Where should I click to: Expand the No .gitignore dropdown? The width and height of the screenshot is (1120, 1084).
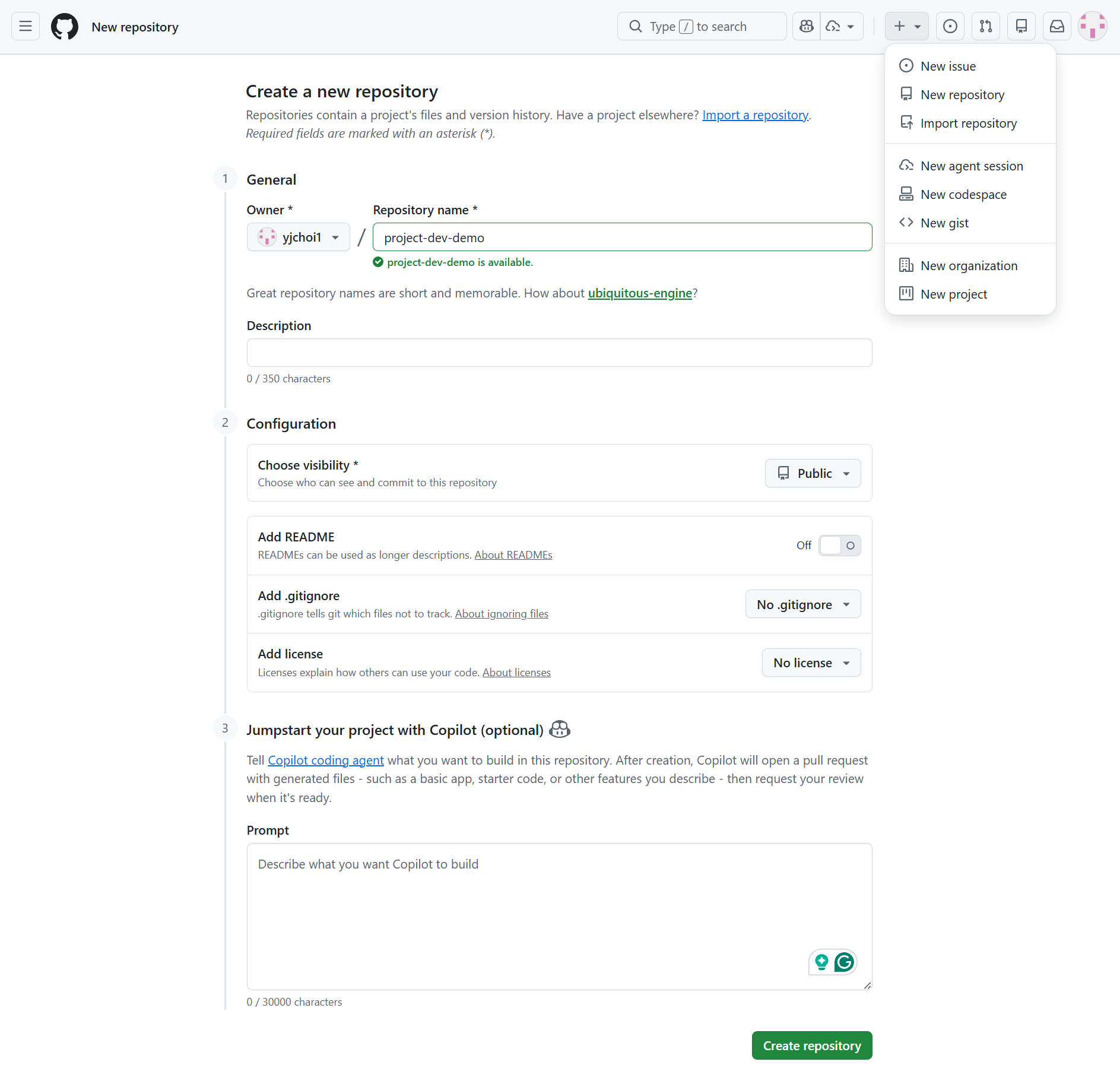tap(802, 604)
